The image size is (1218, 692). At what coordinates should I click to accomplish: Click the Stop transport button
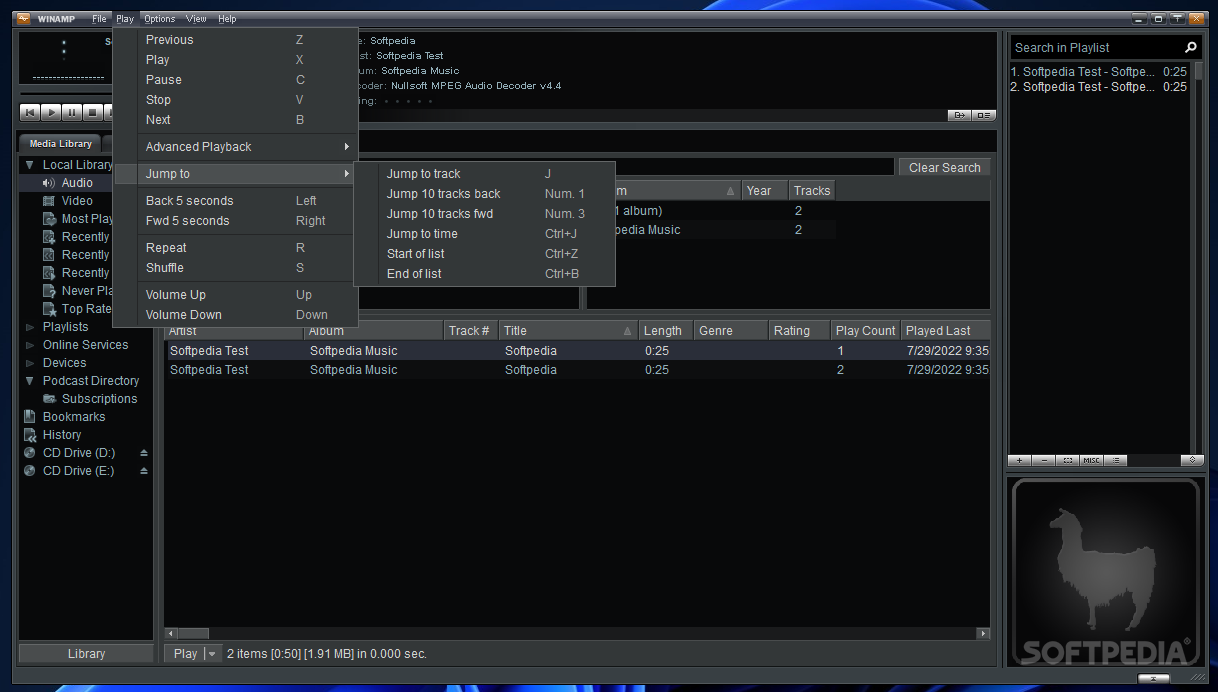tap(93, 113)
